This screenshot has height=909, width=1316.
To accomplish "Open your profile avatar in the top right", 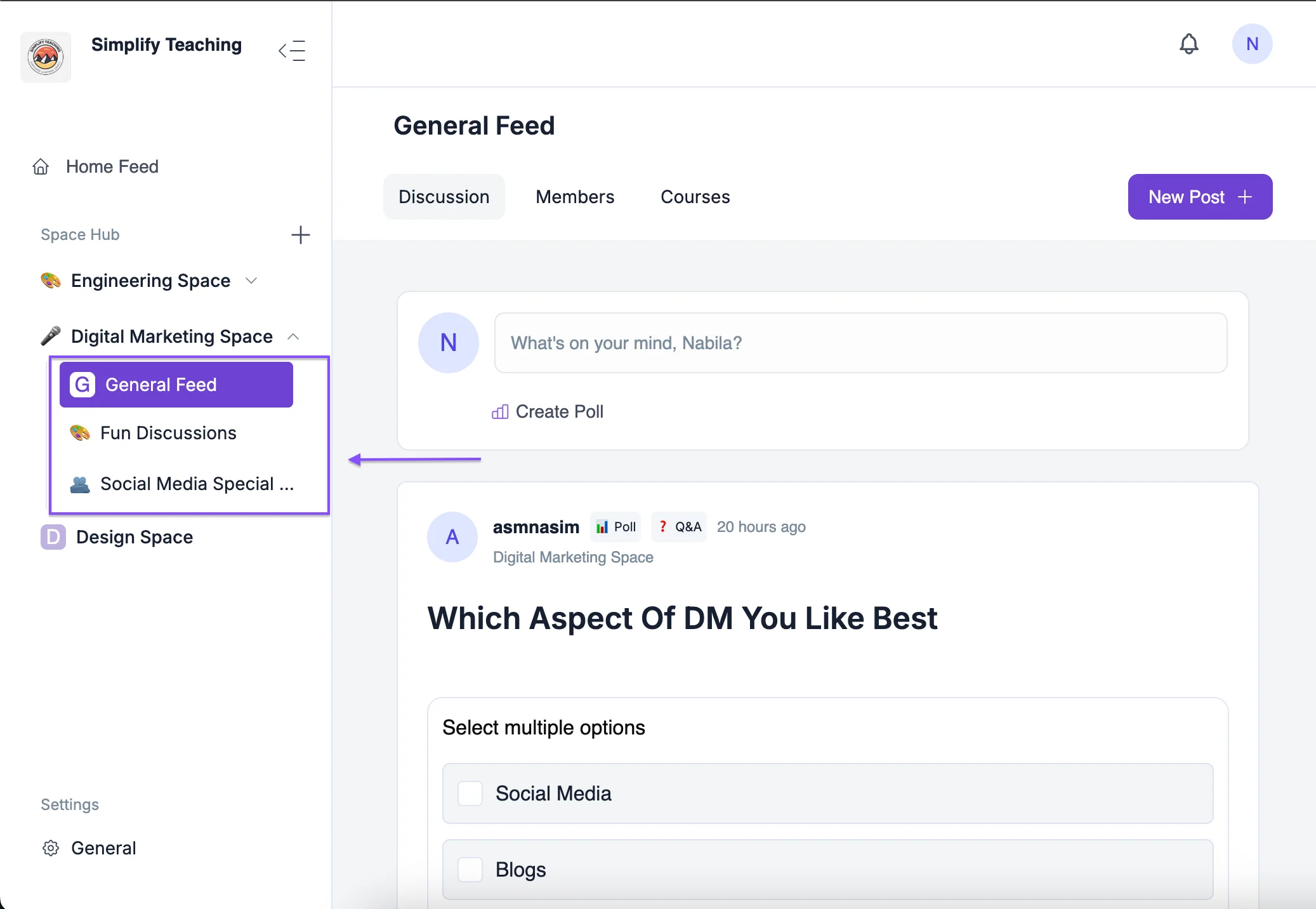I will click(1251, 44).
